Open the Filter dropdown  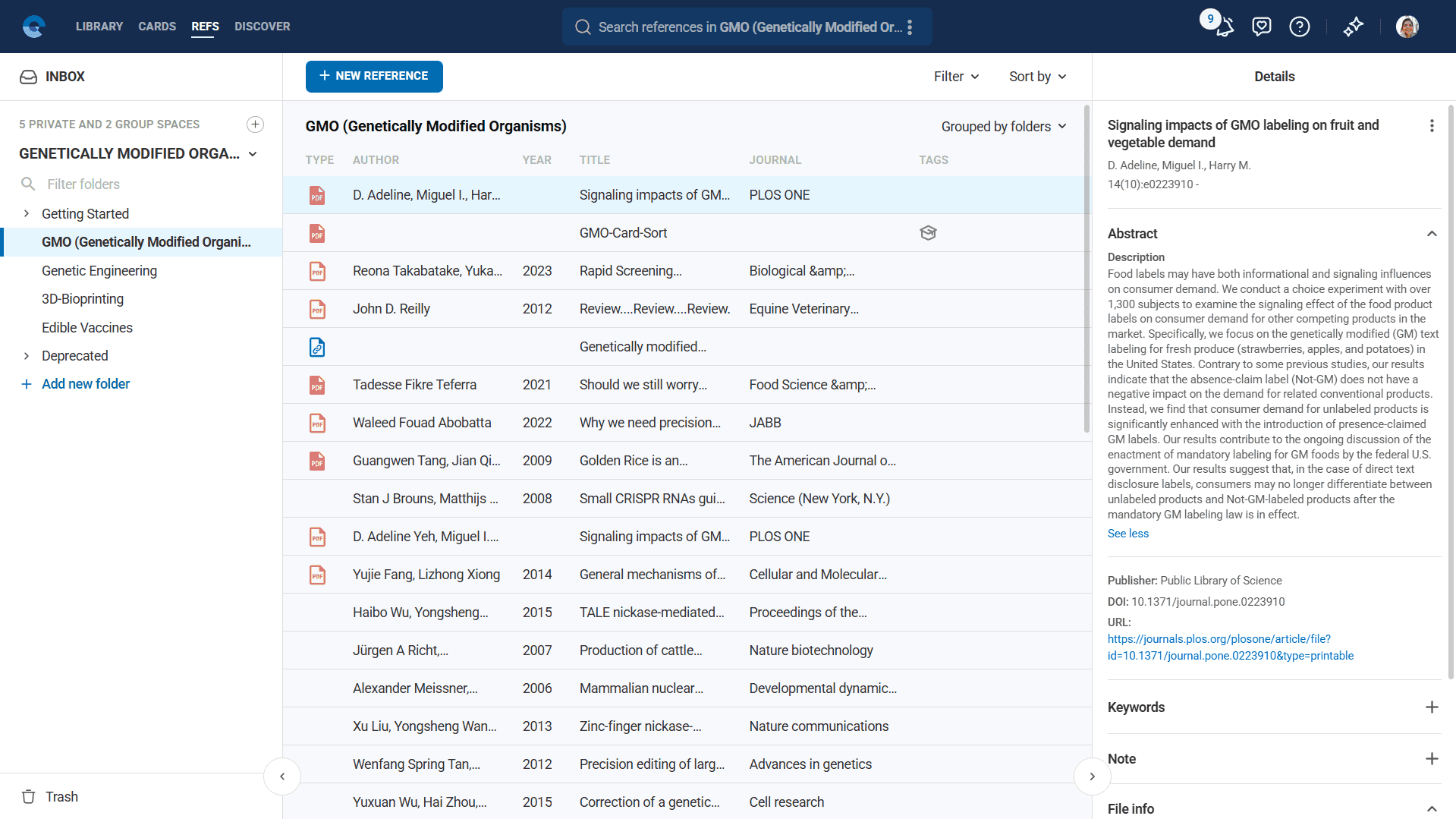956,77
